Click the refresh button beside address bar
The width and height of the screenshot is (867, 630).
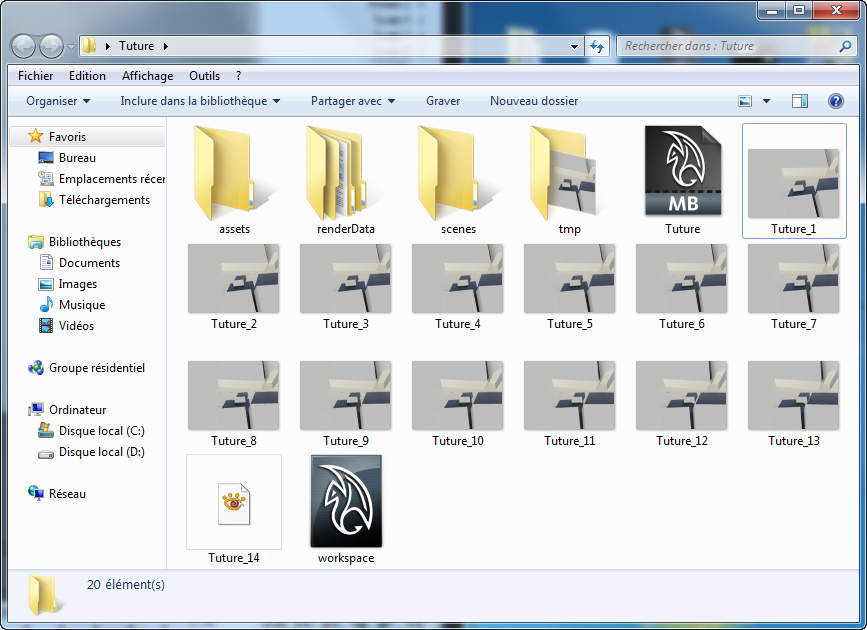click(x=598, y=46)
